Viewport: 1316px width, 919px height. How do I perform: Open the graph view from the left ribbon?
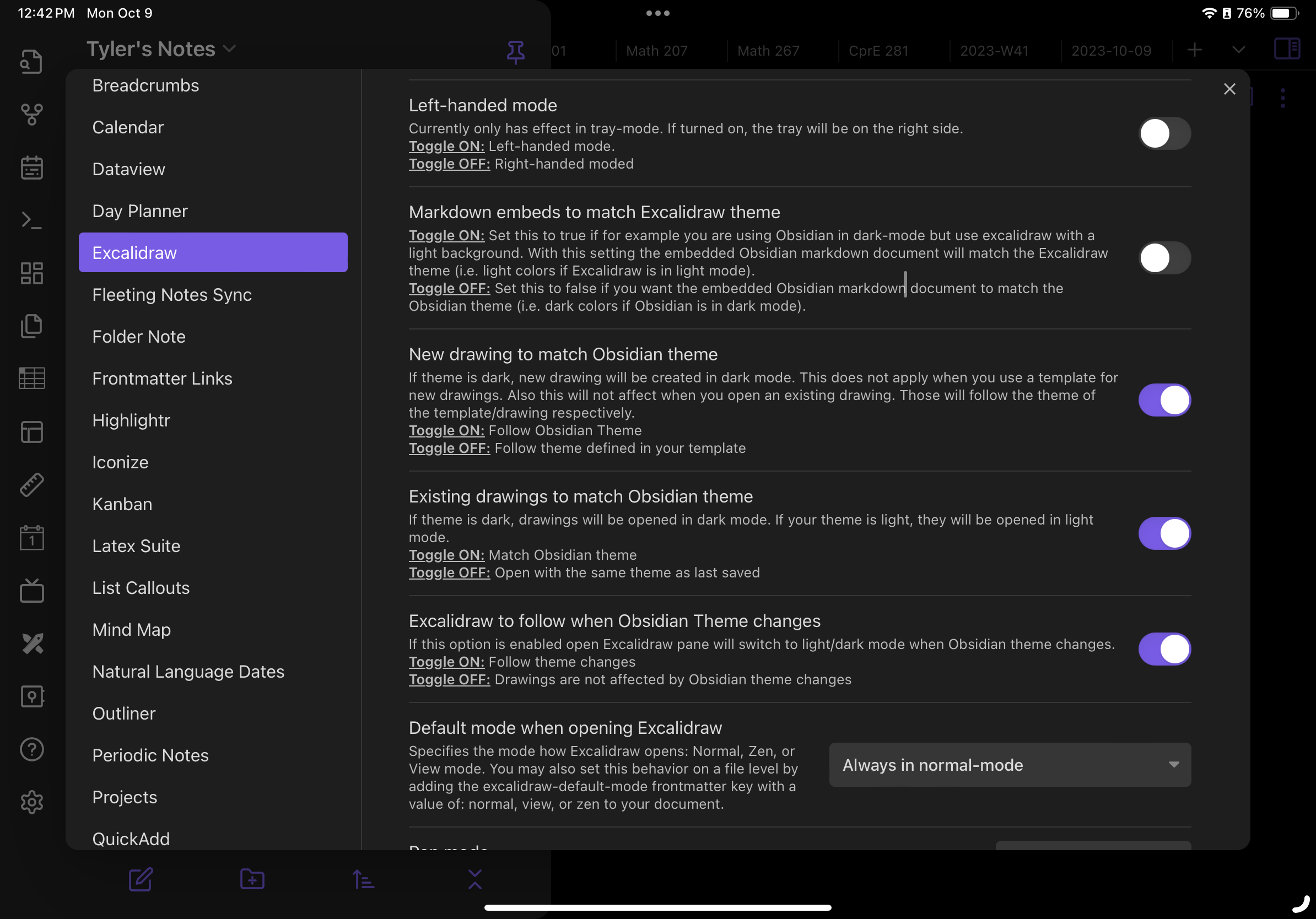pyautogui.click(x=31, y=114)
